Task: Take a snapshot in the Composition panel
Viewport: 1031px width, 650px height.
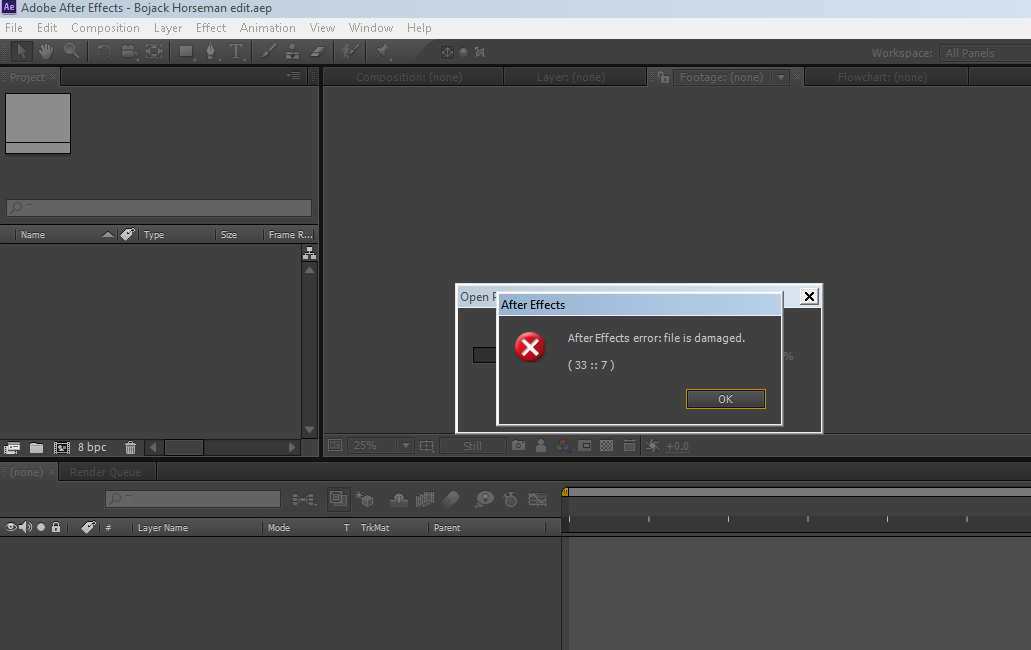Action: click(x=519, y=446)
